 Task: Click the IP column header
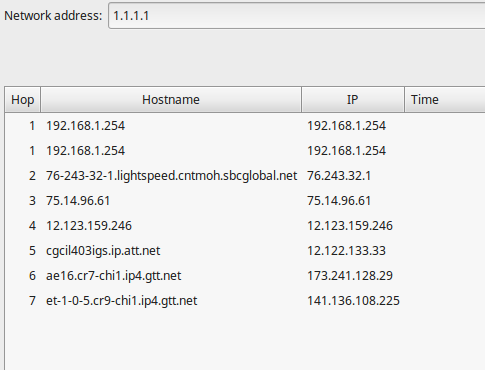point(353,100)
